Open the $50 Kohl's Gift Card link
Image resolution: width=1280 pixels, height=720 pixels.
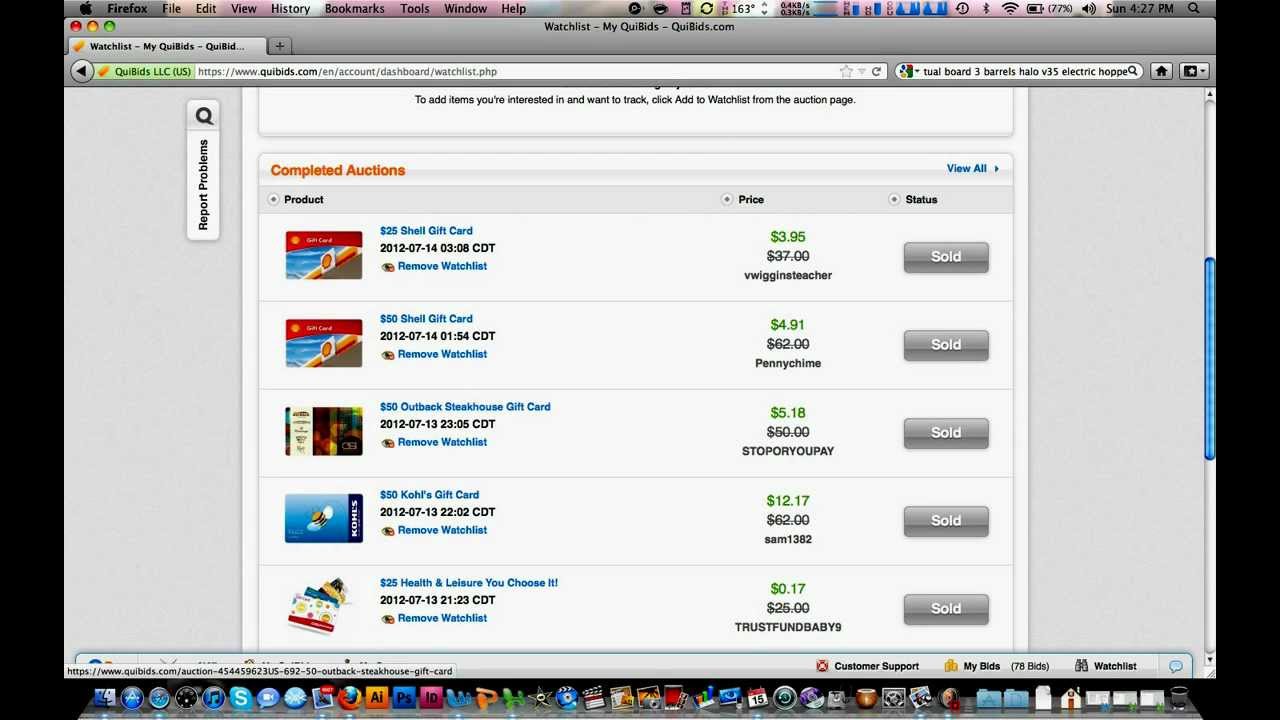pyautogui.click(x=429, y=494)
